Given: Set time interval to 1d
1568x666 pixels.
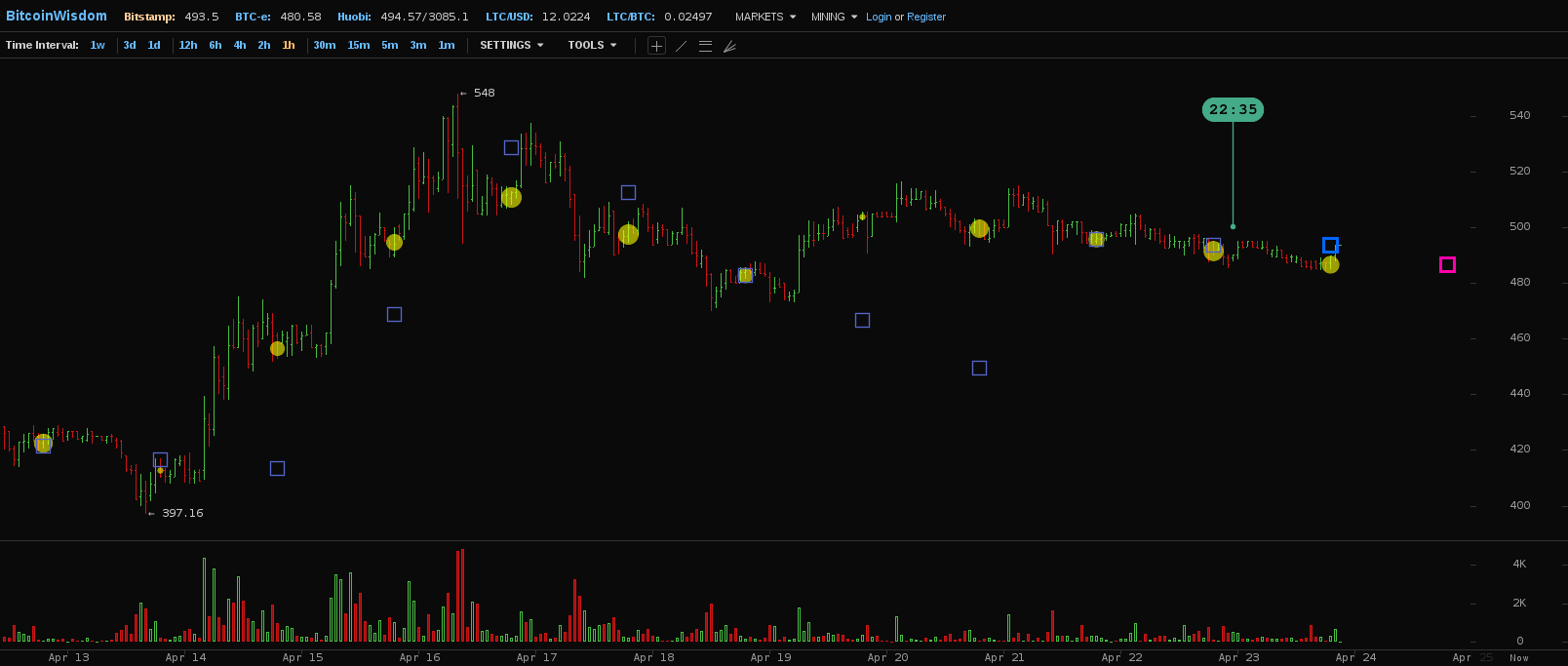Looking at the screenshot, I should tap(154, 46).
